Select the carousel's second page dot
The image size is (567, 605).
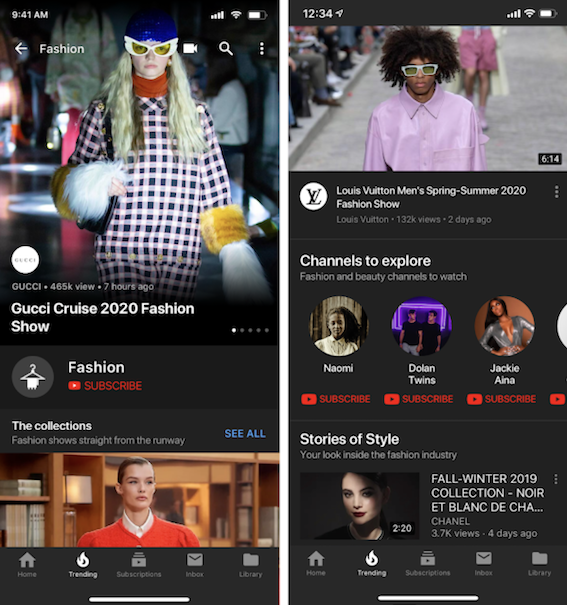point(242,330)
